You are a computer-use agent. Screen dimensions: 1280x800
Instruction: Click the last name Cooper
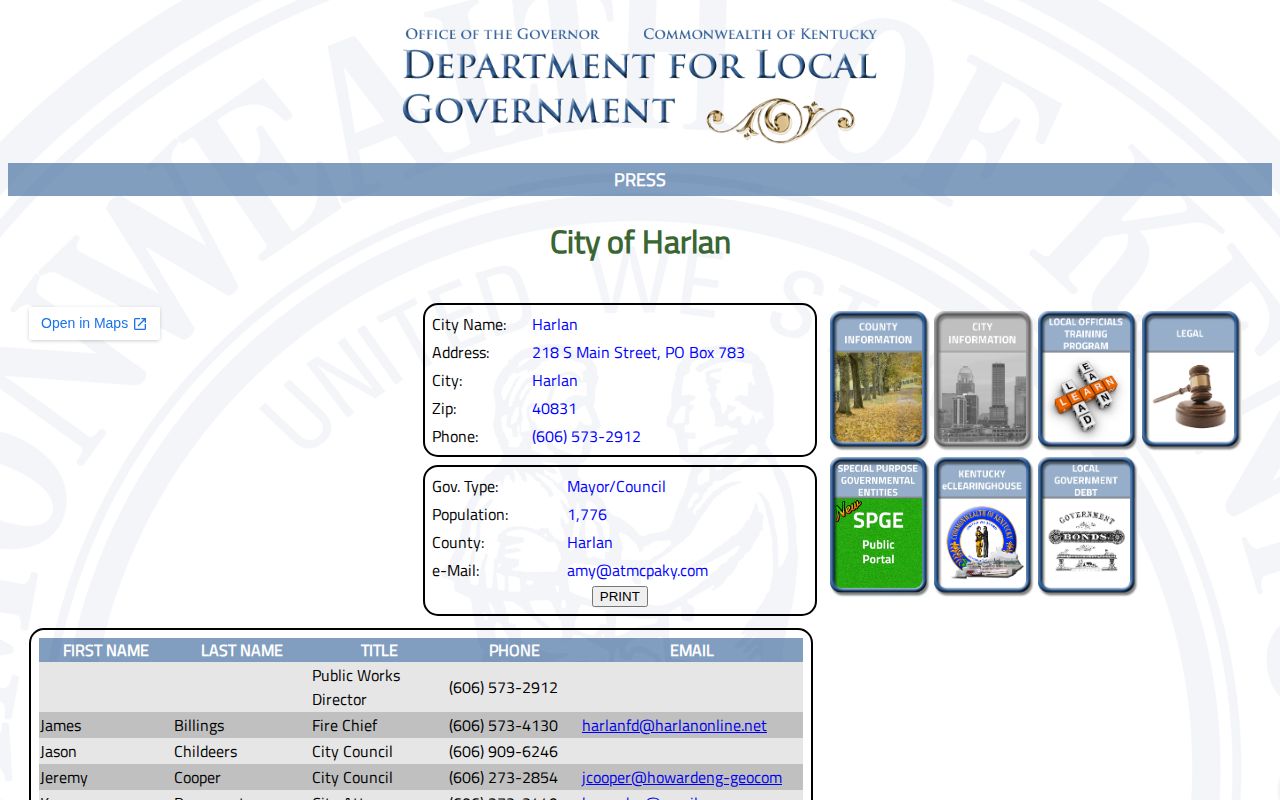198,778
